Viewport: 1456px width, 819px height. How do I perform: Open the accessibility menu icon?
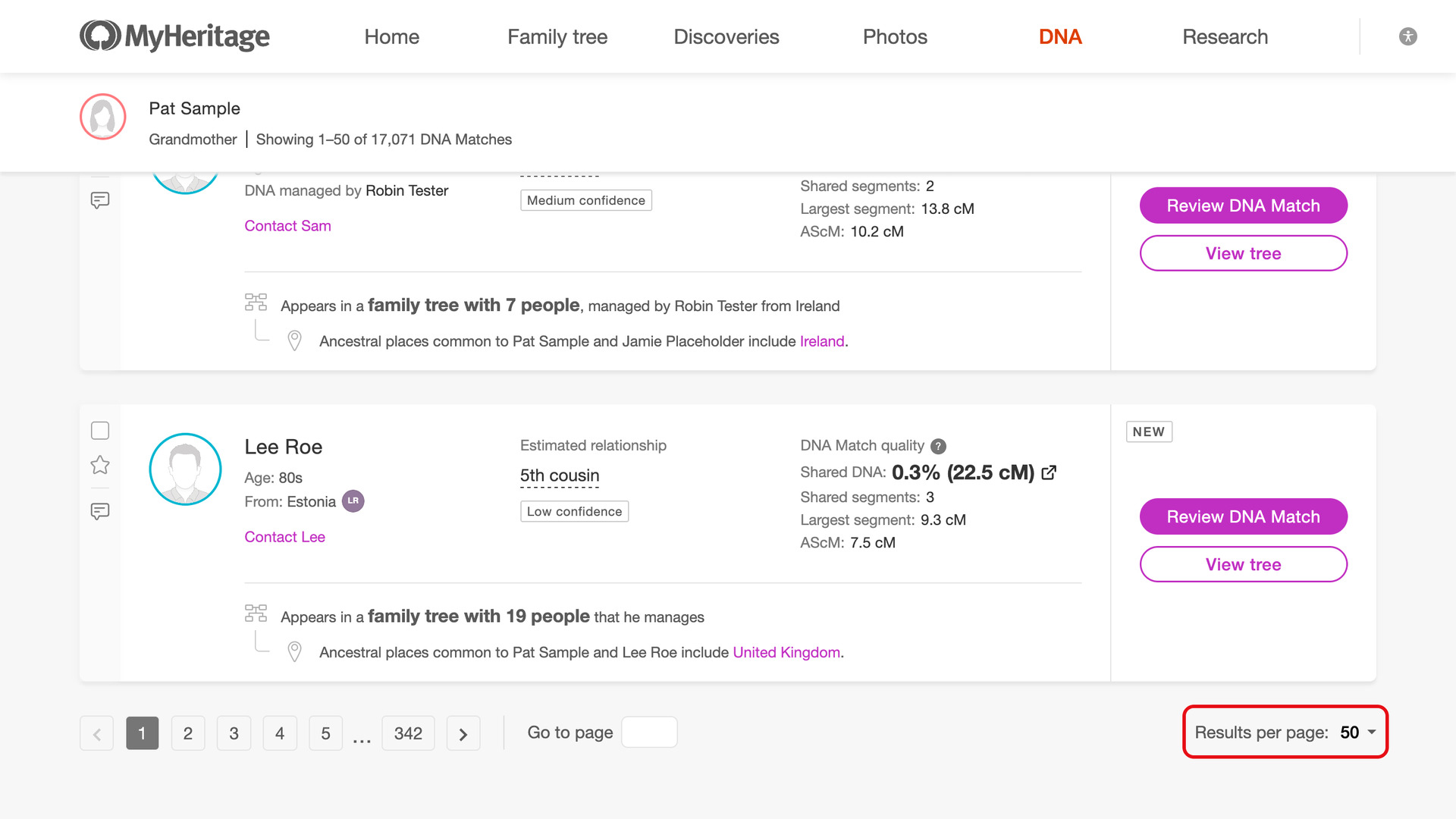[x=1408, y=36]
